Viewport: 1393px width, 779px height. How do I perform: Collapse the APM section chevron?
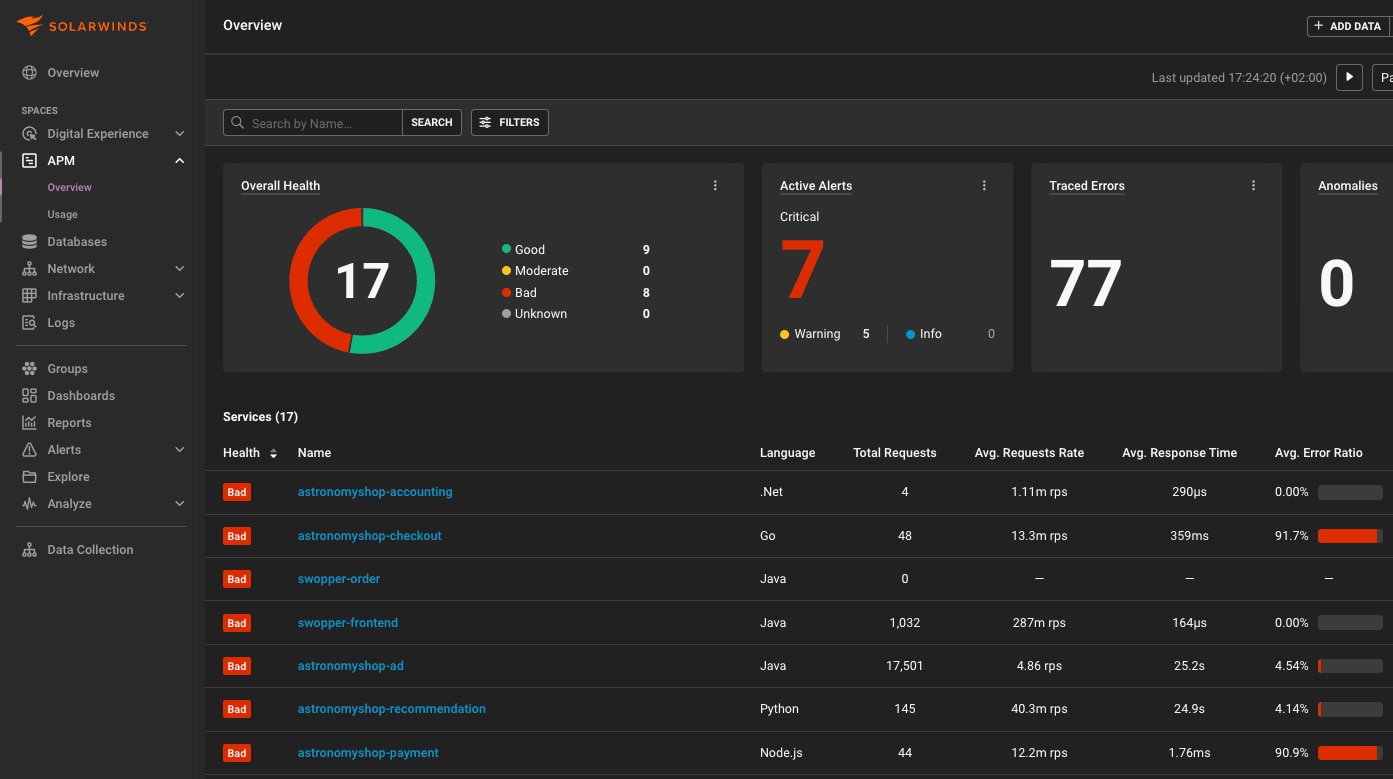click(179, 161)
